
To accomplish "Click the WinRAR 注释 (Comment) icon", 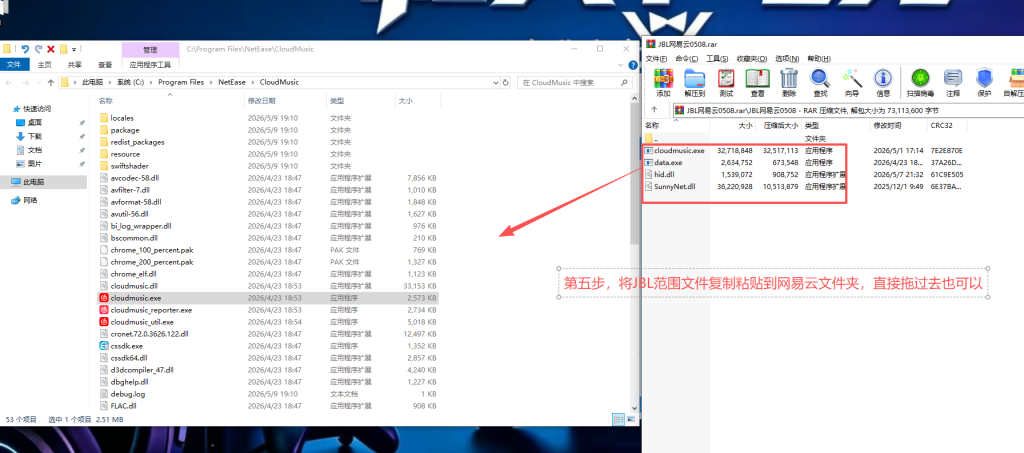I will coord(953,83).
